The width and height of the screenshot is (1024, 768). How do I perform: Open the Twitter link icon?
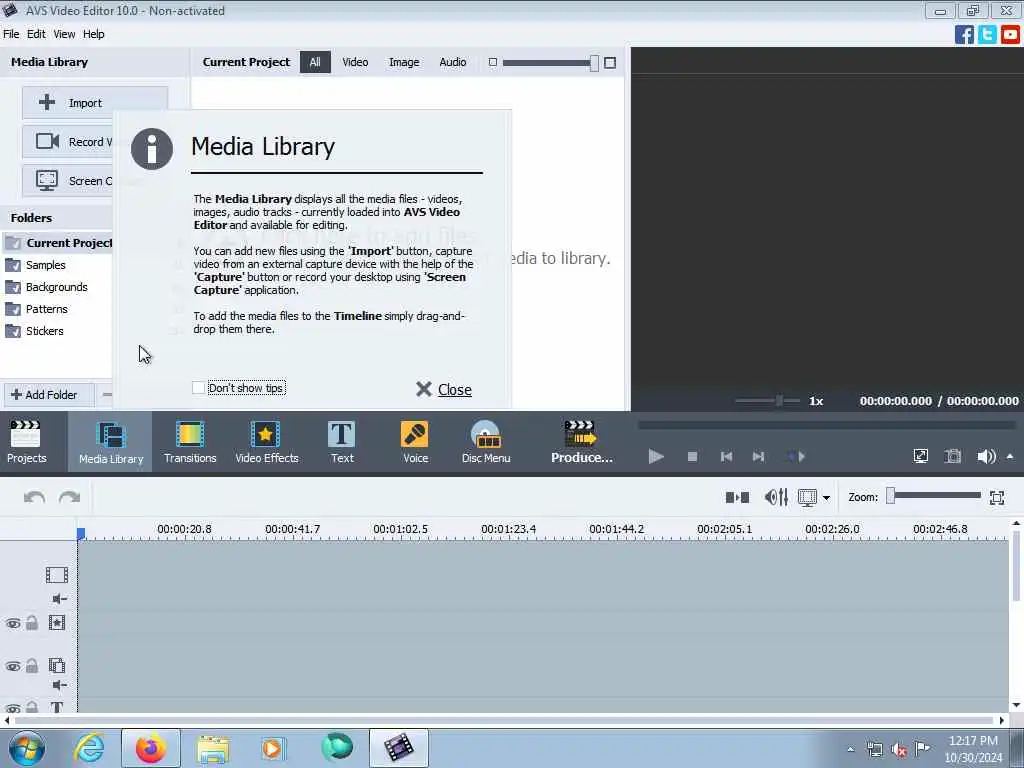(987, 34)
